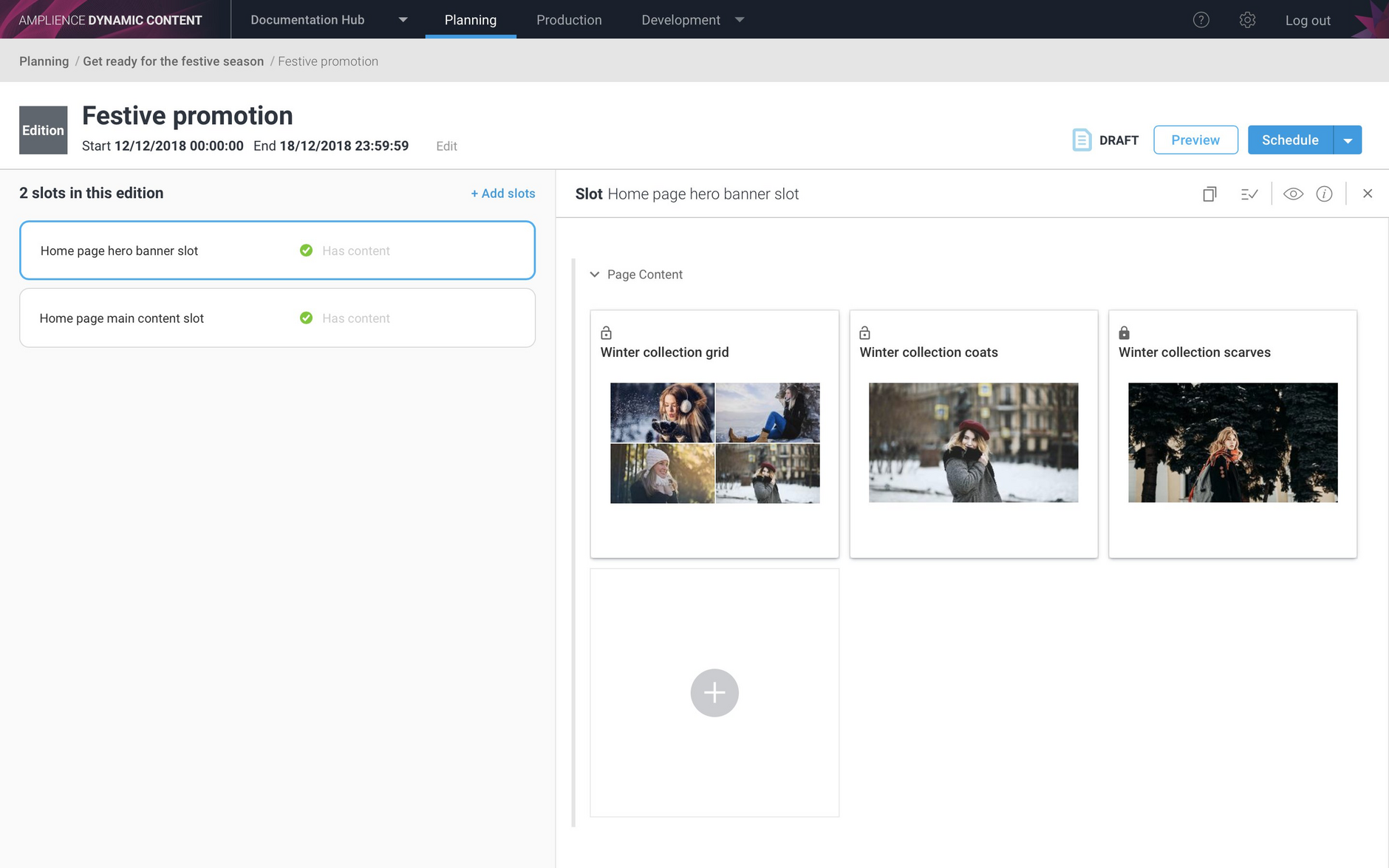The height and width of the screenshot is (868, 1389).
Task: Click green check on main content slot
Action: click(x=306, y=318)
